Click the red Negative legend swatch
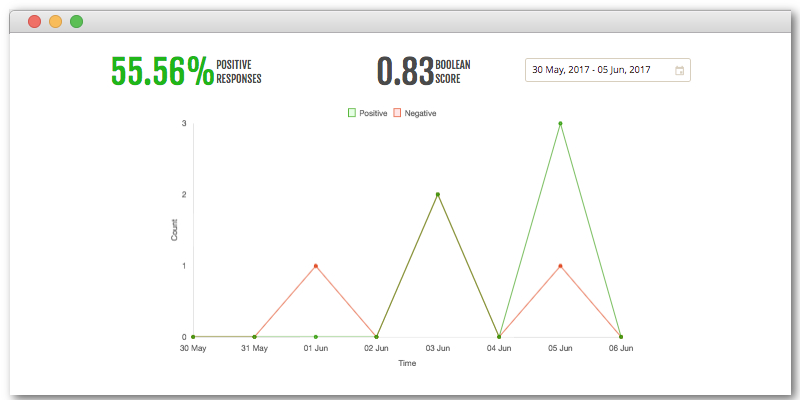Image resolution: width=800 pixels, height=400 pixels. tap(397, 113)
